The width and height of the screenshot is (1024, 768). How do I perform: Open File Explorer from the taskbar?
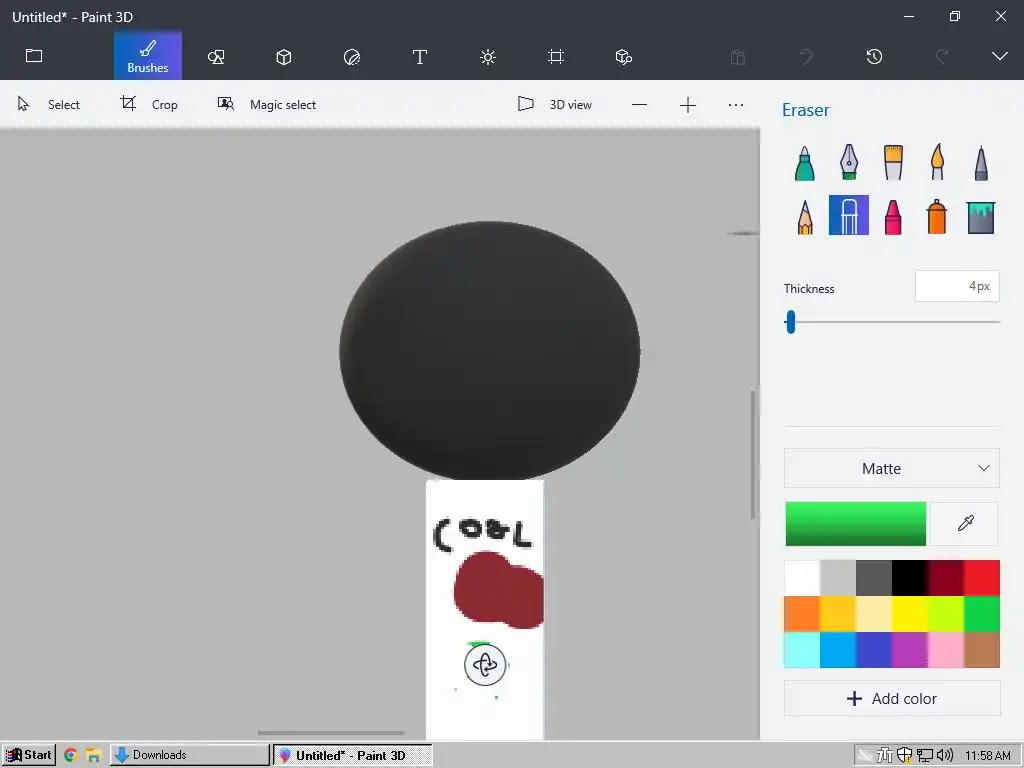[93, 756]
